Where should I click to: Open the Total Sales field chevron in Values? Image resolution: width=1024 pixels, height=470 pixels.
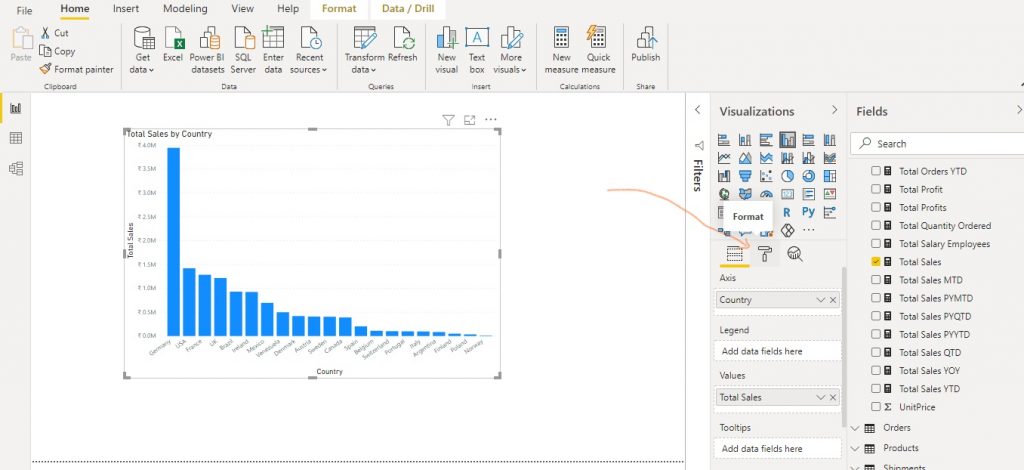click(821, 398)
